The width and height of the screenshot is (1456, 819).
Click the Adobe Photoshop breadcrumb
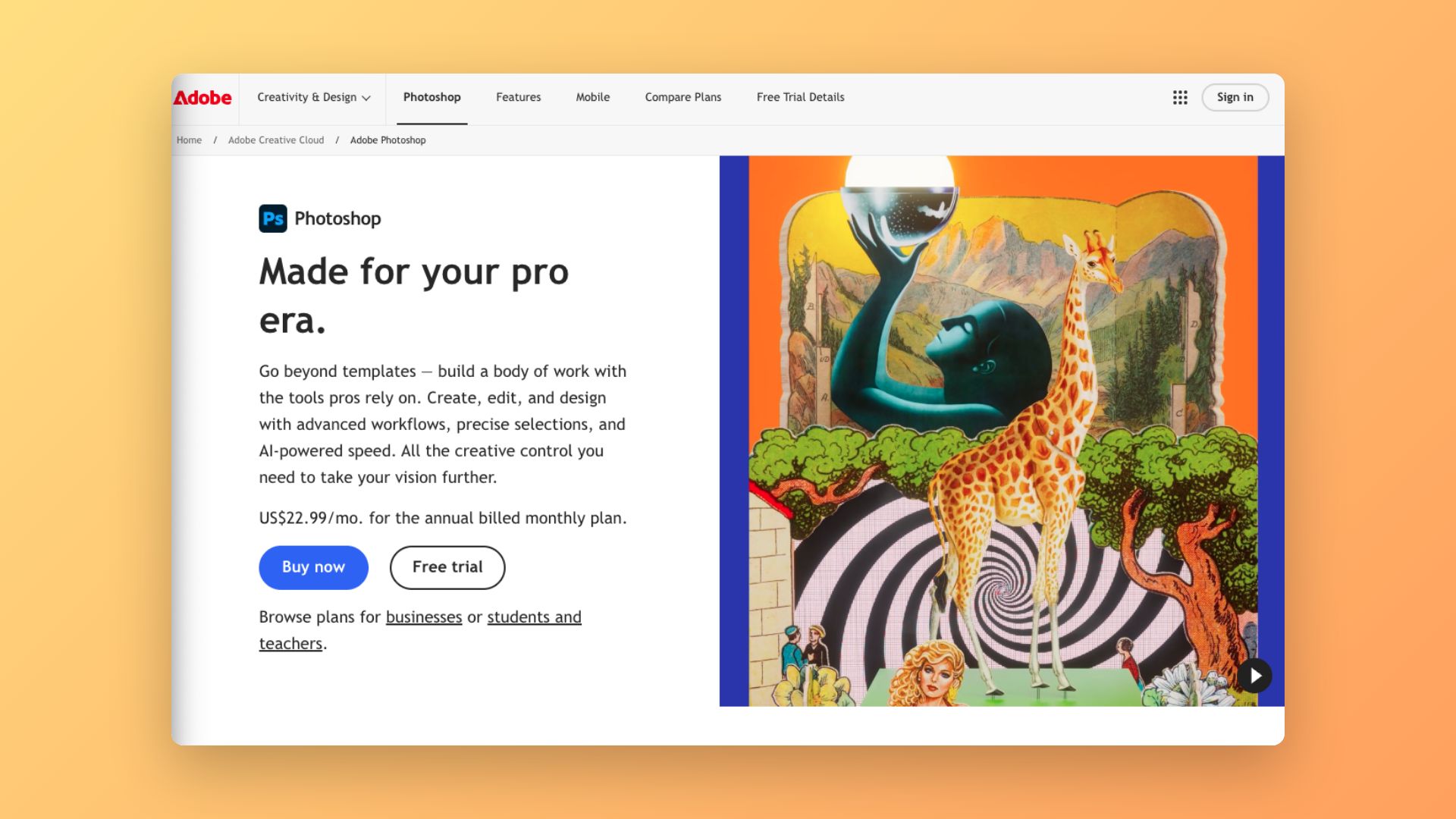click(x=388, y=140)
